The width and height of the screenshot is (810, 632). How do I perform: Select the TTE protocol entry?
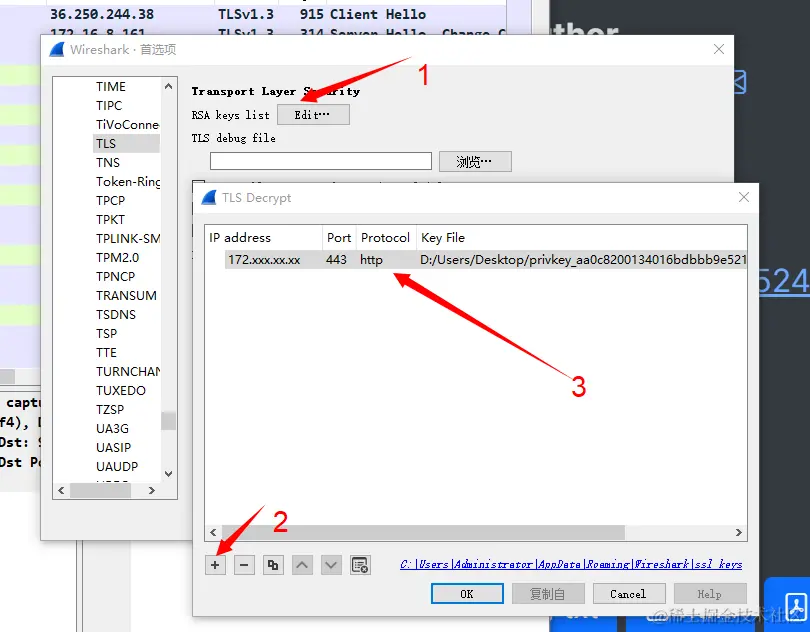pyautogui.click(x=106, y=352)
